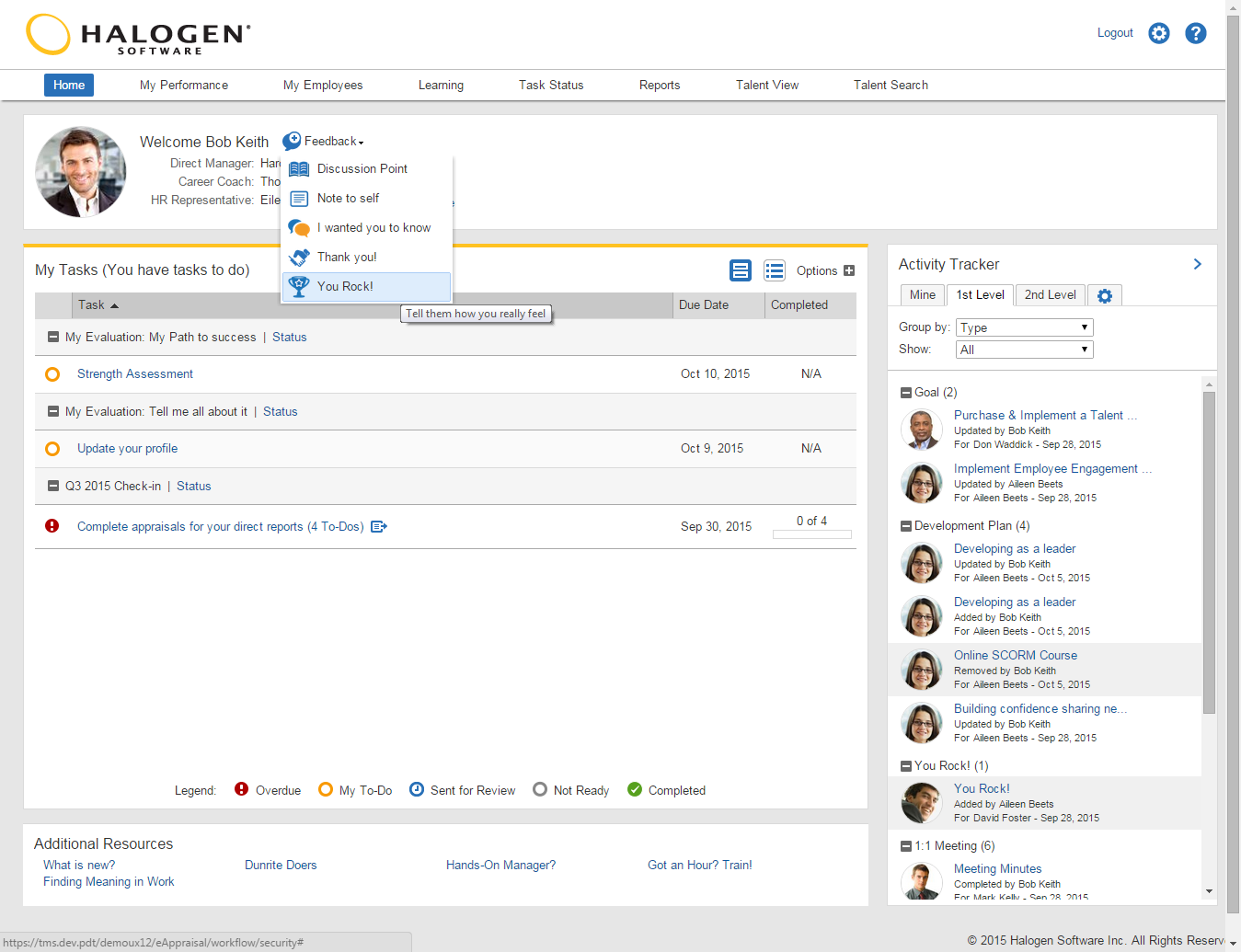Click the To-Dos export icon for appraisals
Screen dimensions: 1241x952
pos(379,527)
